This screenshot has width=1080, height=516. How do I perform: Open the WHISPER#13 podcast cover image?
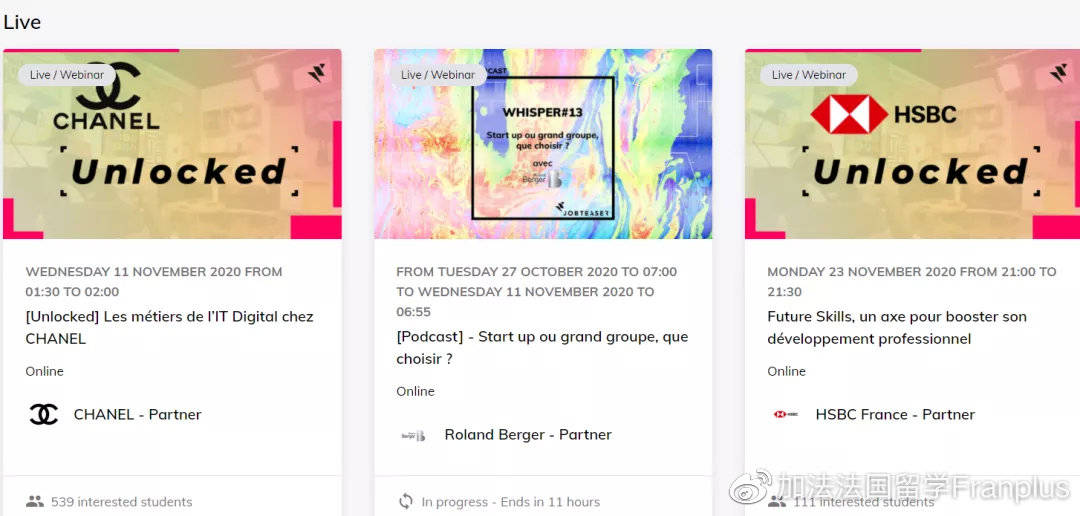[543, 144]
